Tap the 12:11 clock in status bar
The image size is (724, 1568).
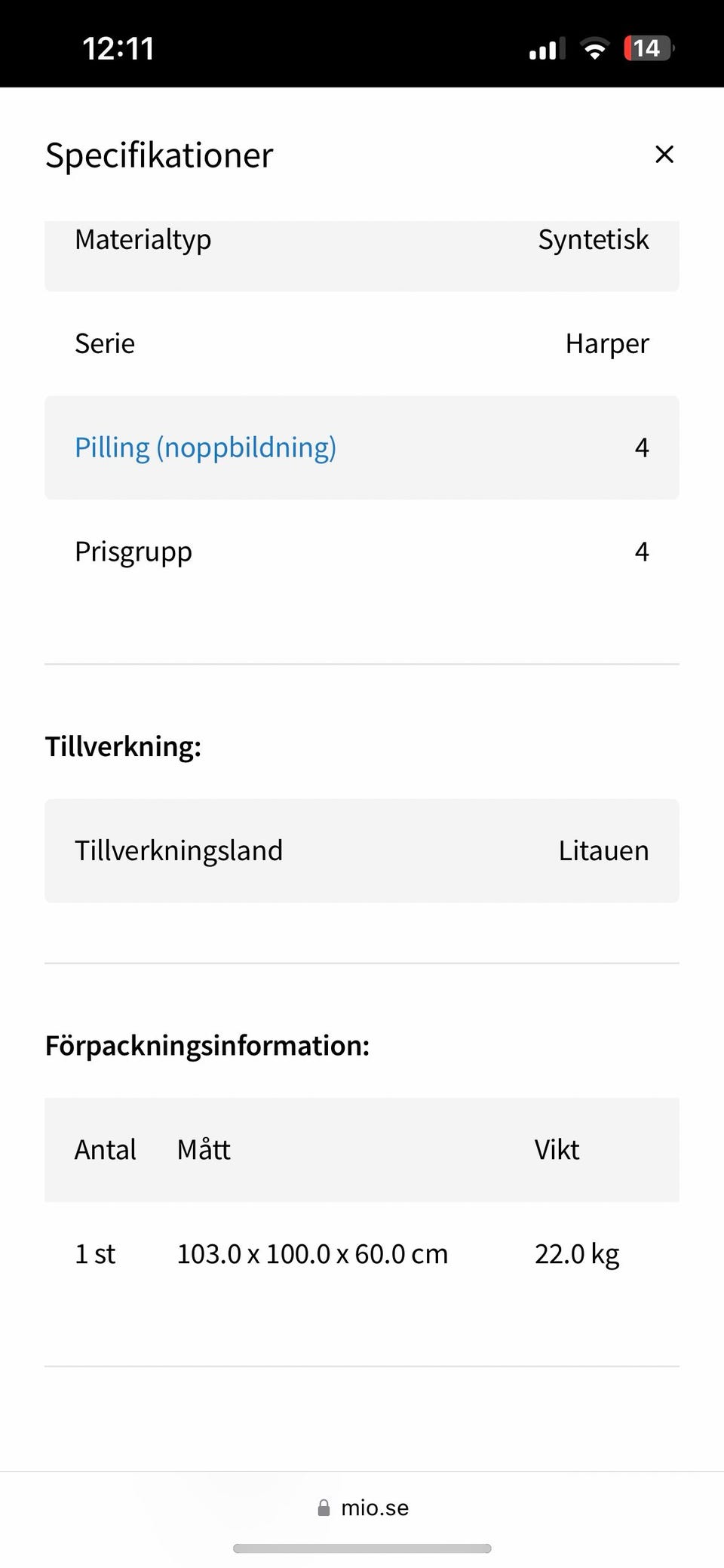click(118, 49)
